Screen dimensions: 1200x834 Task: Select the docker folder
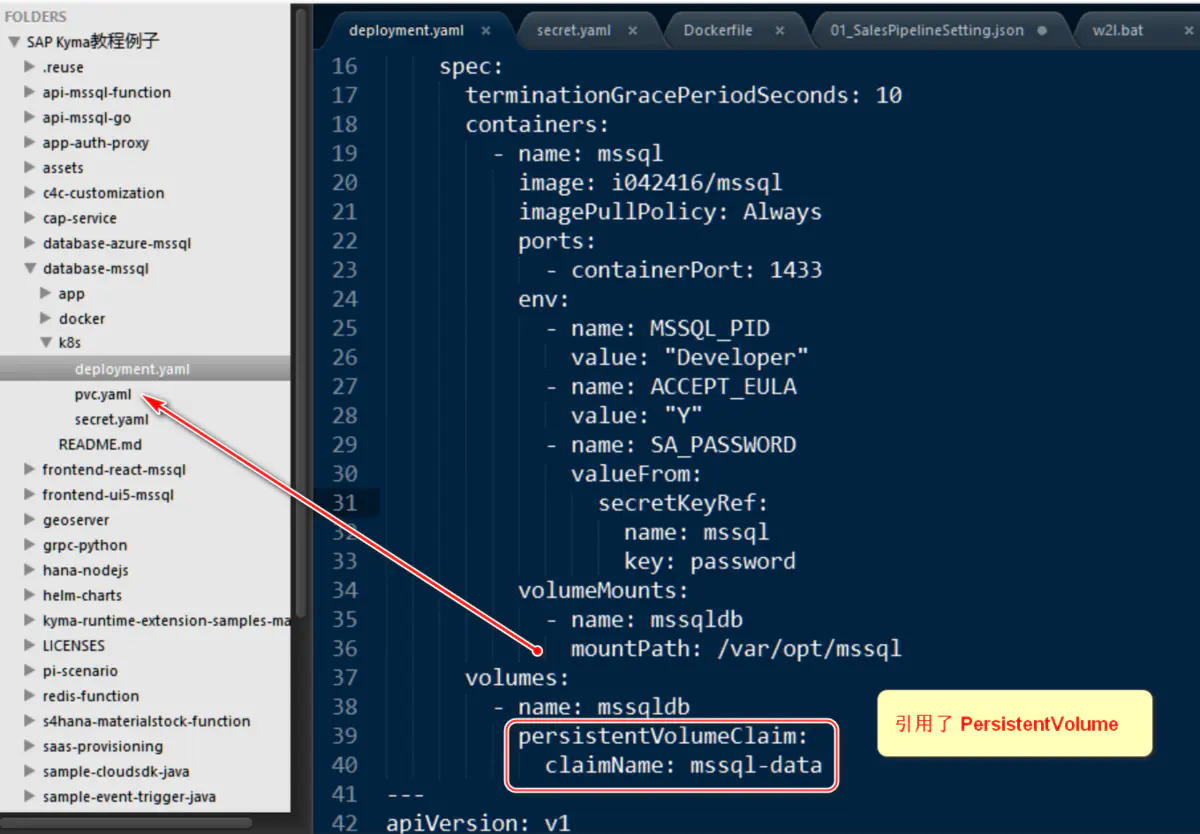coord(81,318)
